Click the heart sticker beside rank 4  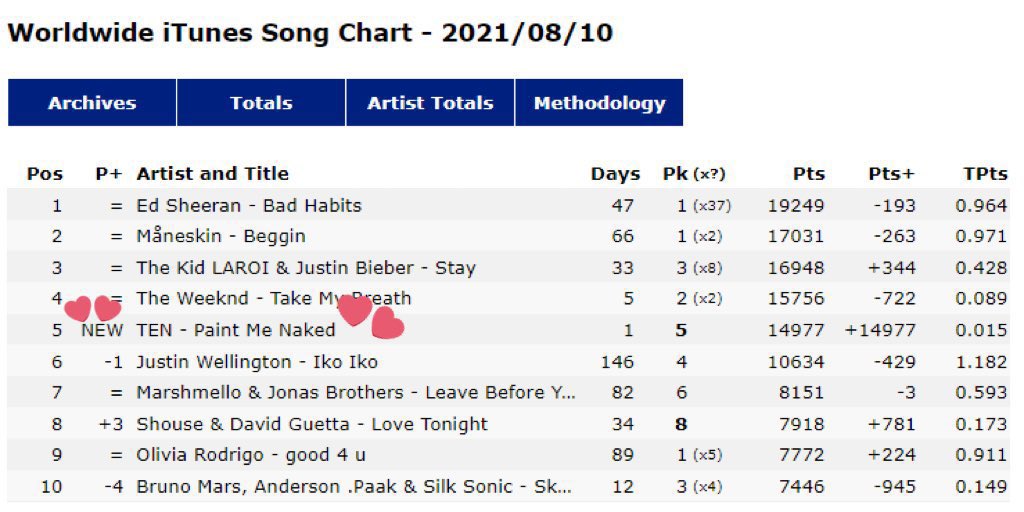(78, 308)
